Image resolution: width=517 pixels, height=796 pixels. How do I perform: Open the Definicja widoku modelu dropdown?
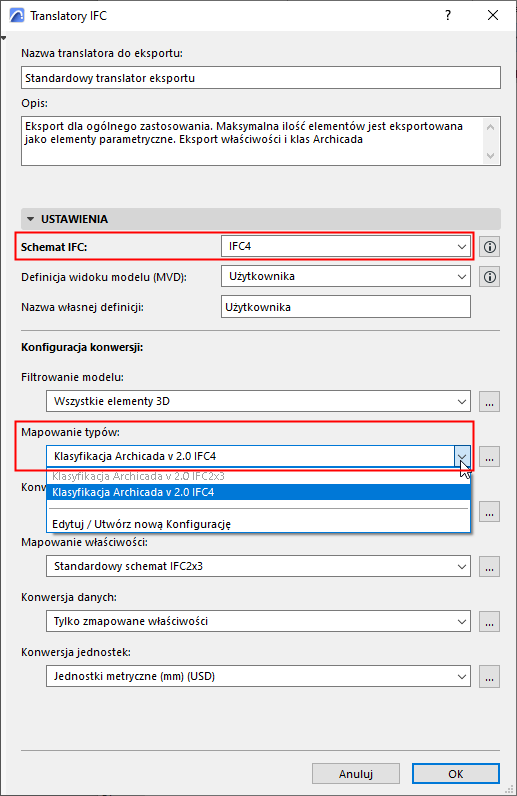(346, 277)
